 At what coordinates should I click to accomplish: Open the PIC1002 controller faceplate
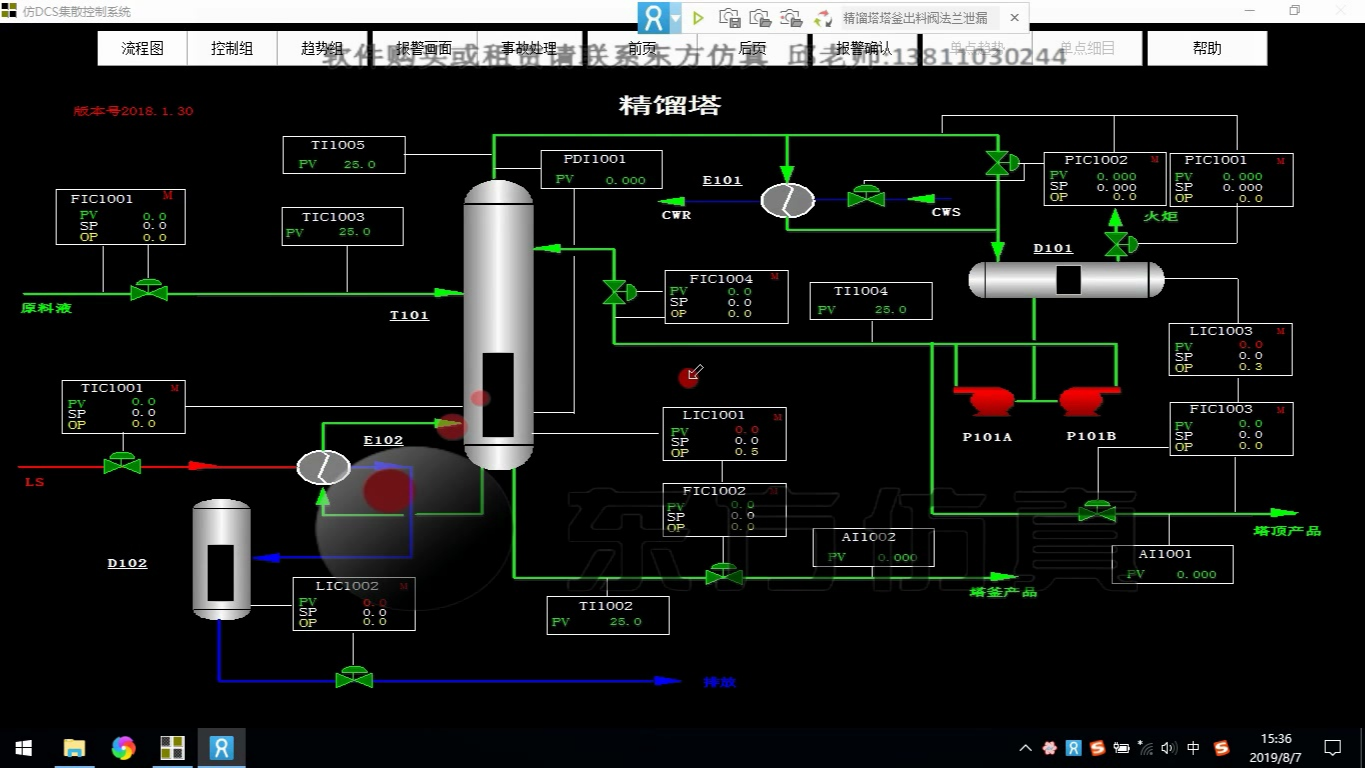click(1105, 179)
